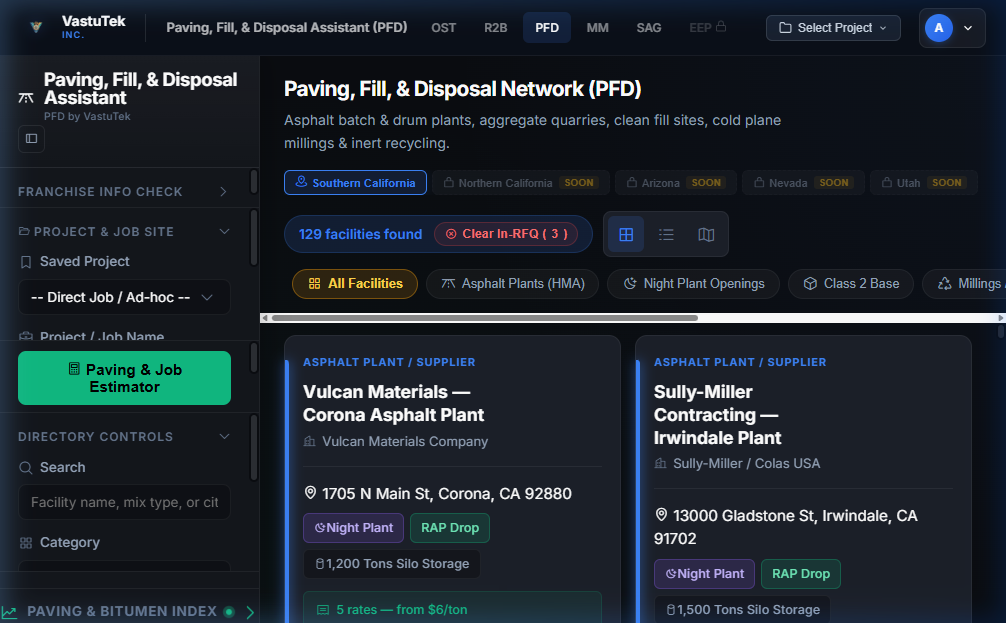Switch to map view icon
Screen dimensions: 1006x623
(706, 235)
